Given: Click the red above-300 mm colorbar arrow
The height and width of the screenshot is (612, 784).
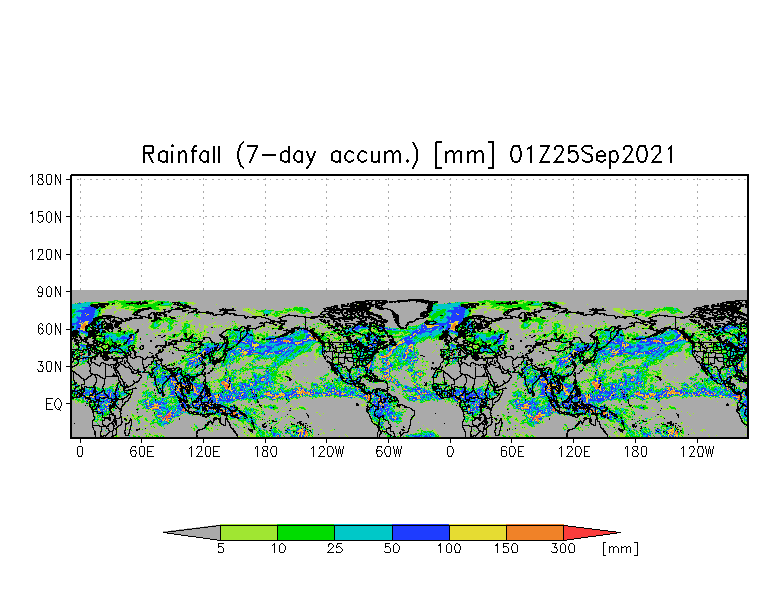Looking at the screenshot, I should (x=592, y=532).
